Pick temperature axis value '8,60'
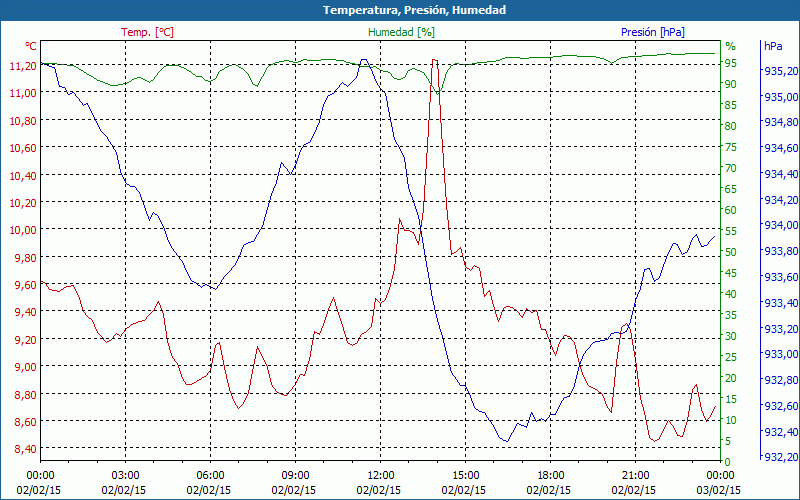Image resolution: width=800 pixels, height=500 pixels. click(x=26, y=422)
